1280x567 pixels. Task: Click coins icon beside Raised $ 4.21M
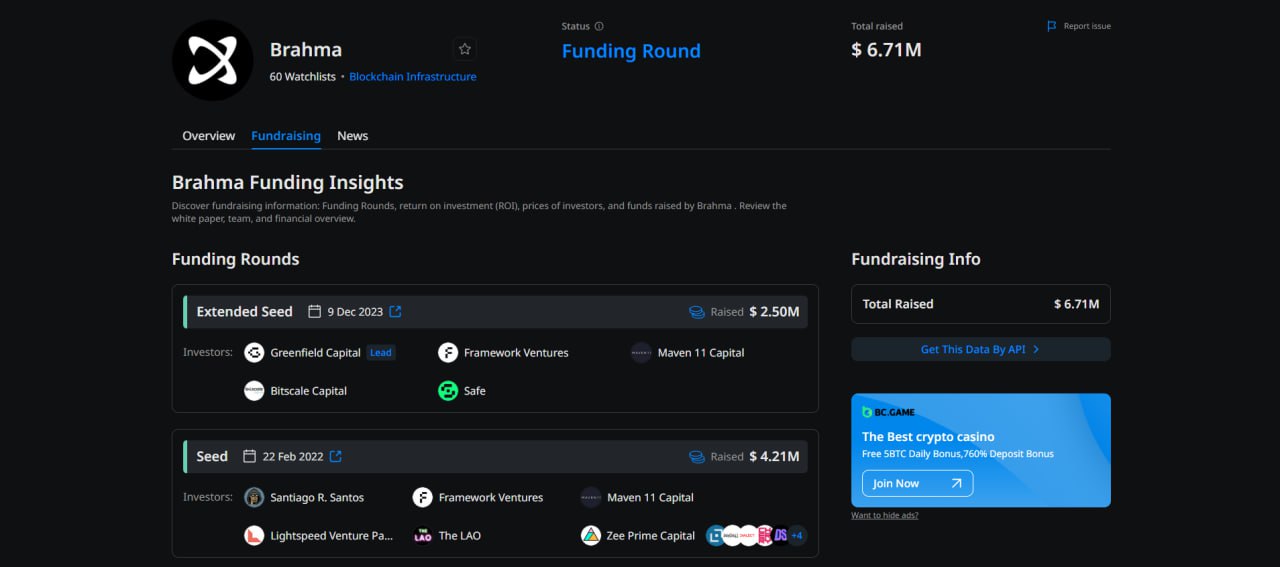point(697,457)
